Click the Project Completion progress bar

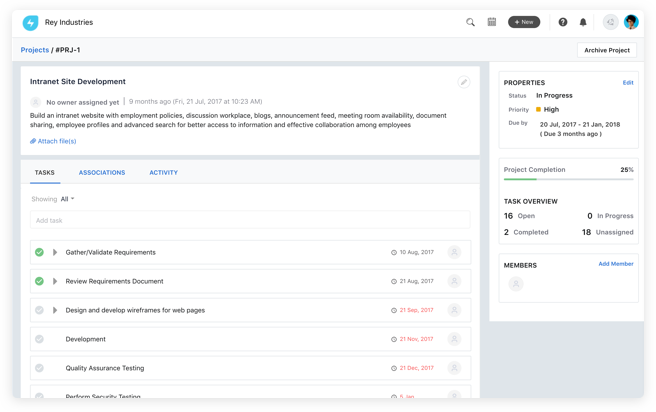[568, 180]
